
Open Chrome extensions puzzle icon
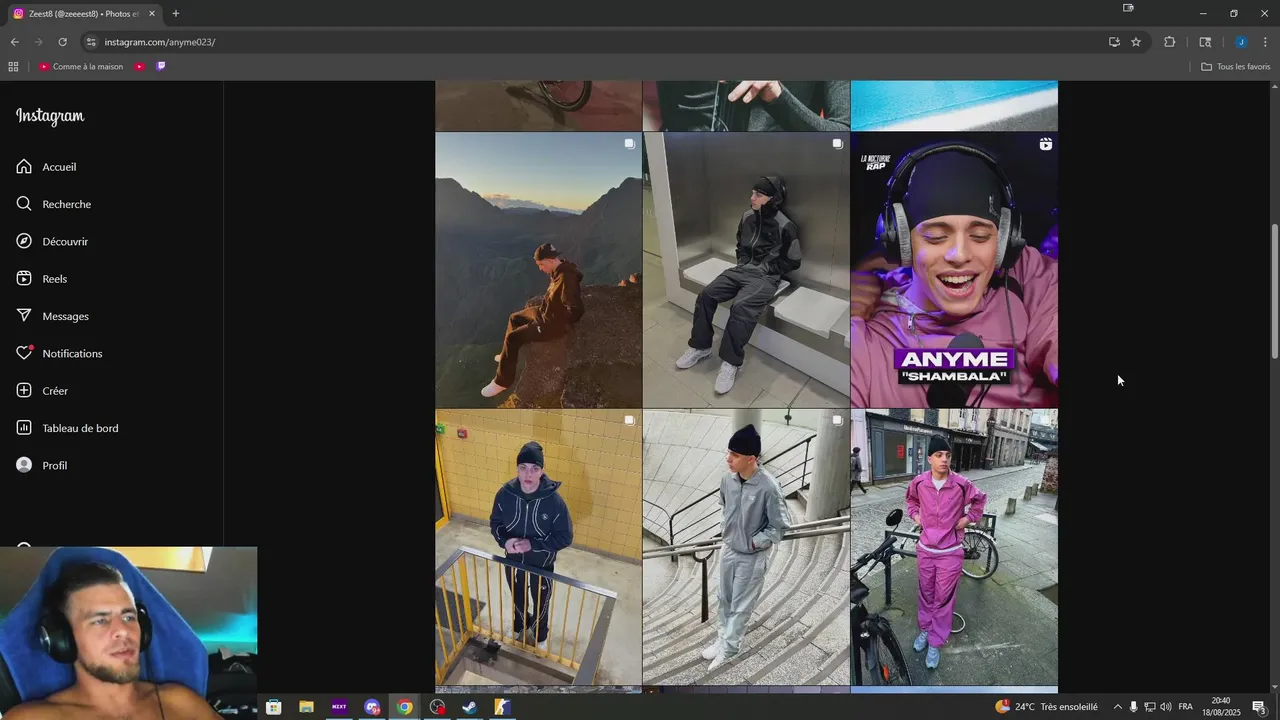tap(1169, 42)
